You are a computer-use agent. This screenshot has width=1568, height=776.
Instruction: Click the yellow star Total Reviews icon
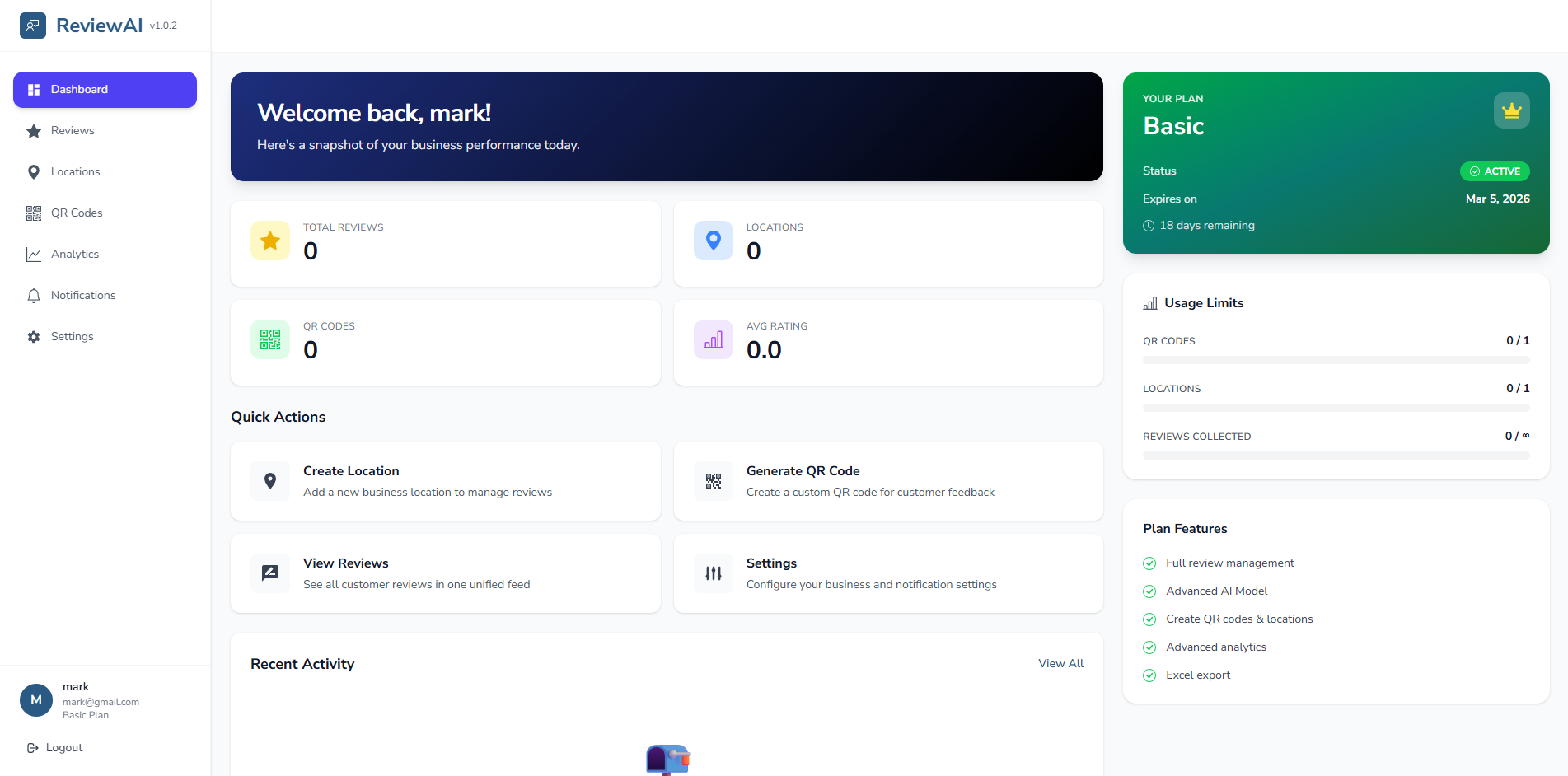[x=270, y=241]
